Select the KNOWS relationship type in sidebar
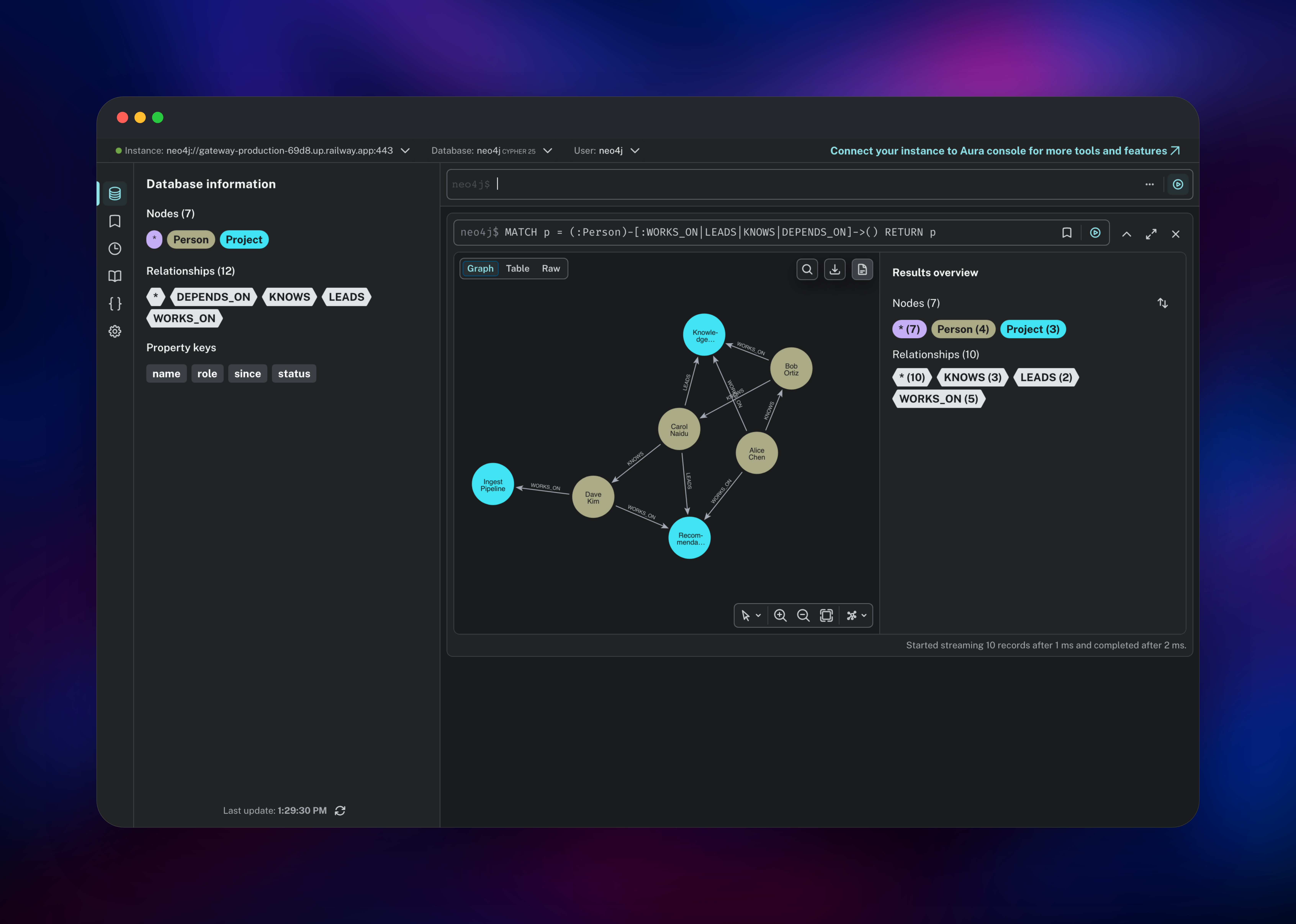The height and width of the screenshot is (924, 1296). point(289,297)
